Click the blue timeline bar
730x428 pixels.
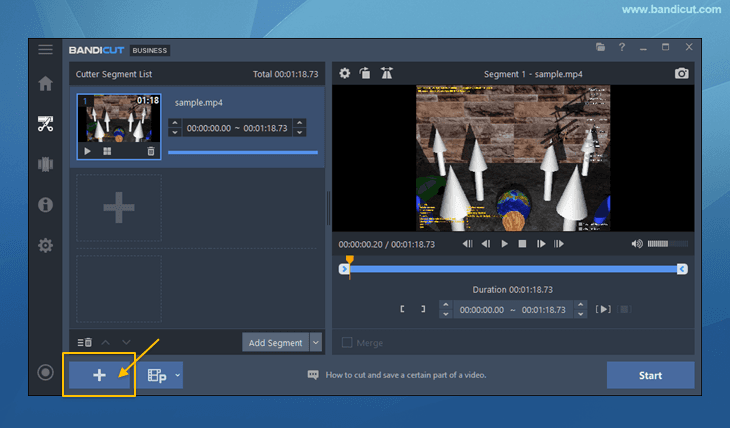click(x=513, y=269)
